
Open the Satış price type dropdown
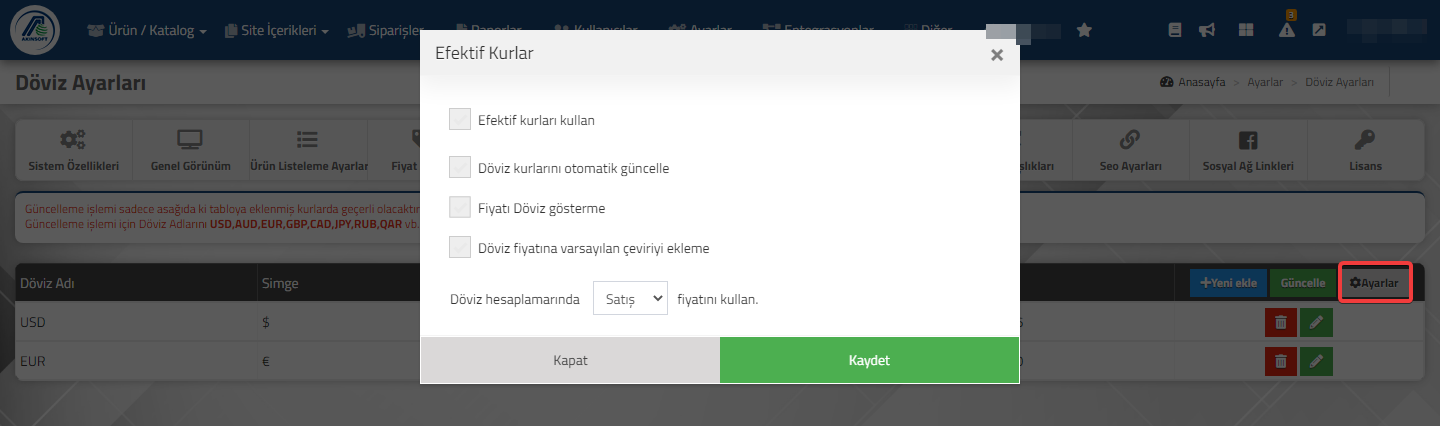pyautogui.click(x=630, y=297)
